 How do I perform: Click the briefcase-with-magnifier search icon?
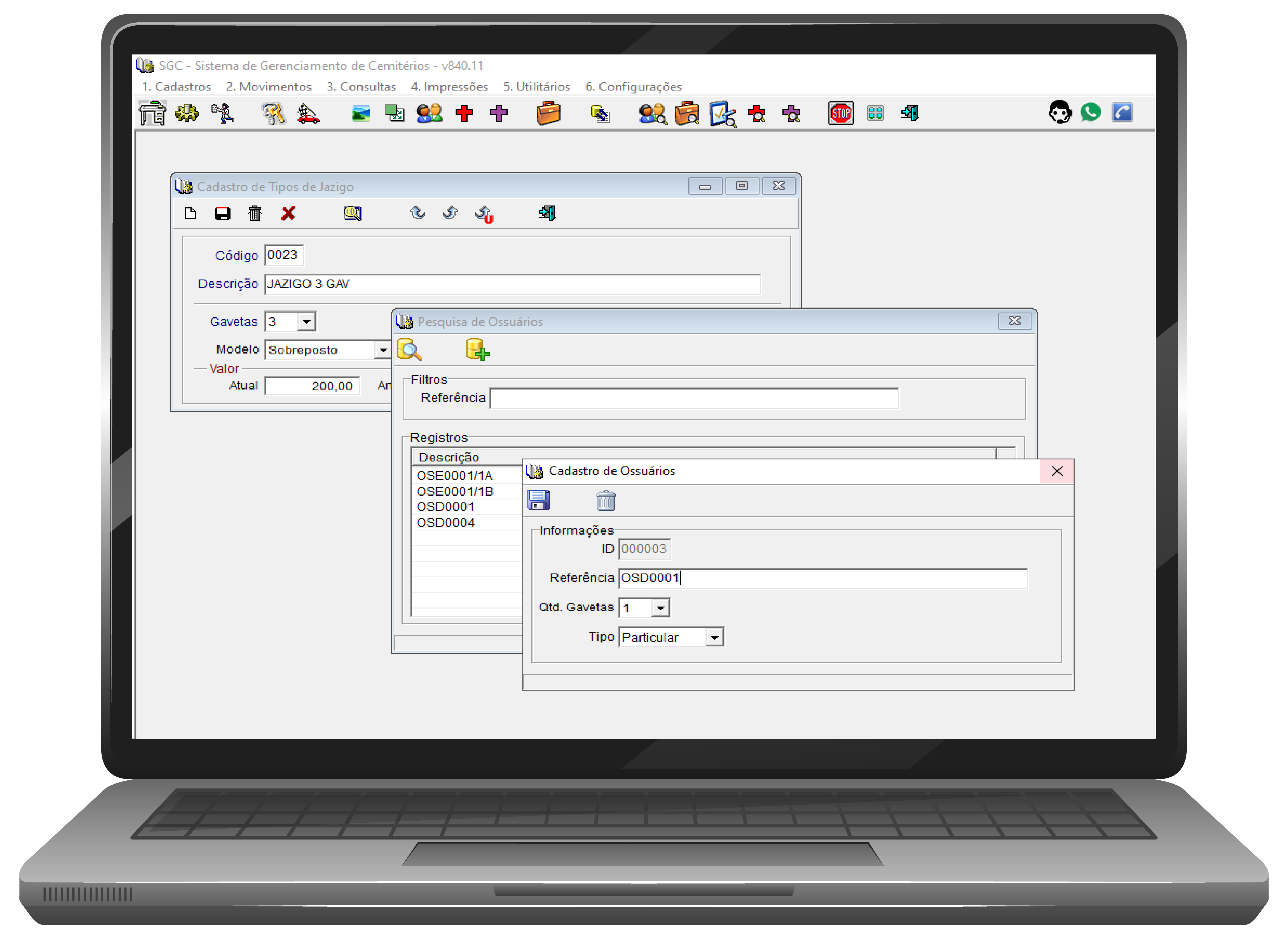click(x=687, y=114)
